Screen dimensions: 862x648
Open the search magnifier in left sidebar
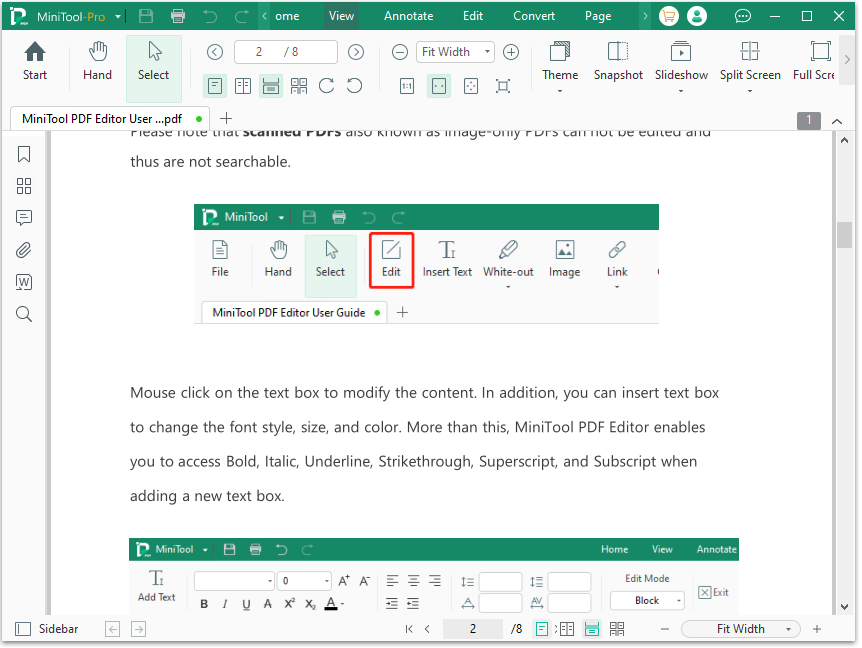[x=24, y=314]
